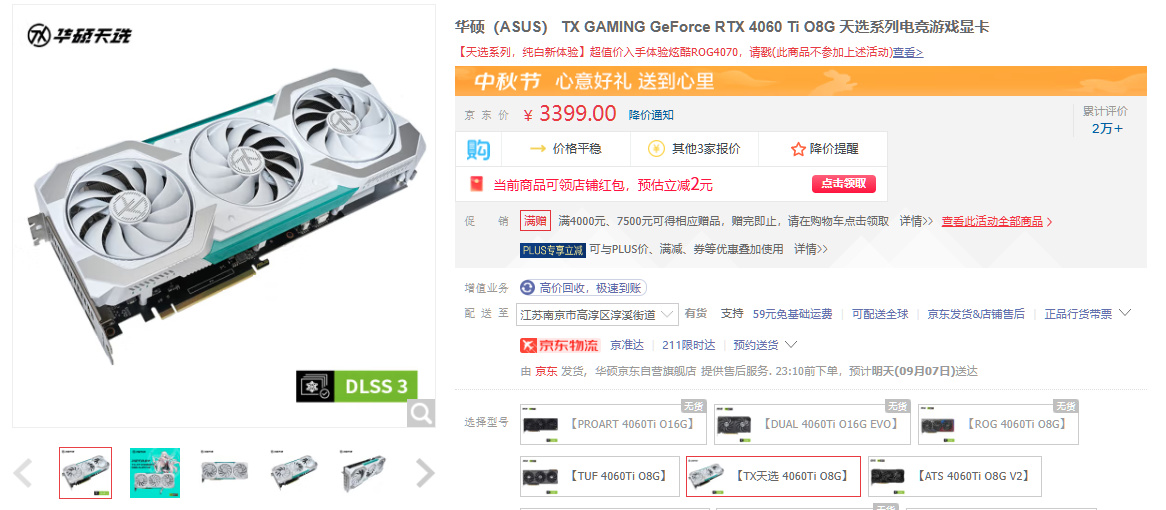1166x510 pixels.
Task: Click the magnifier zoom icon on product image
Action: 421,413
